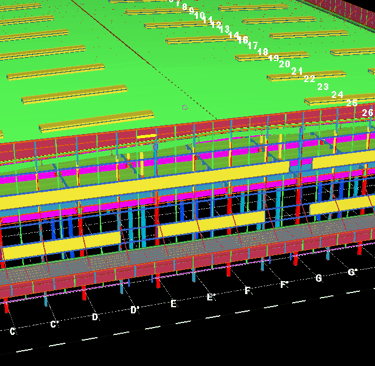Select grid label "G'"
375x366 pixels.
pos(353,272)
